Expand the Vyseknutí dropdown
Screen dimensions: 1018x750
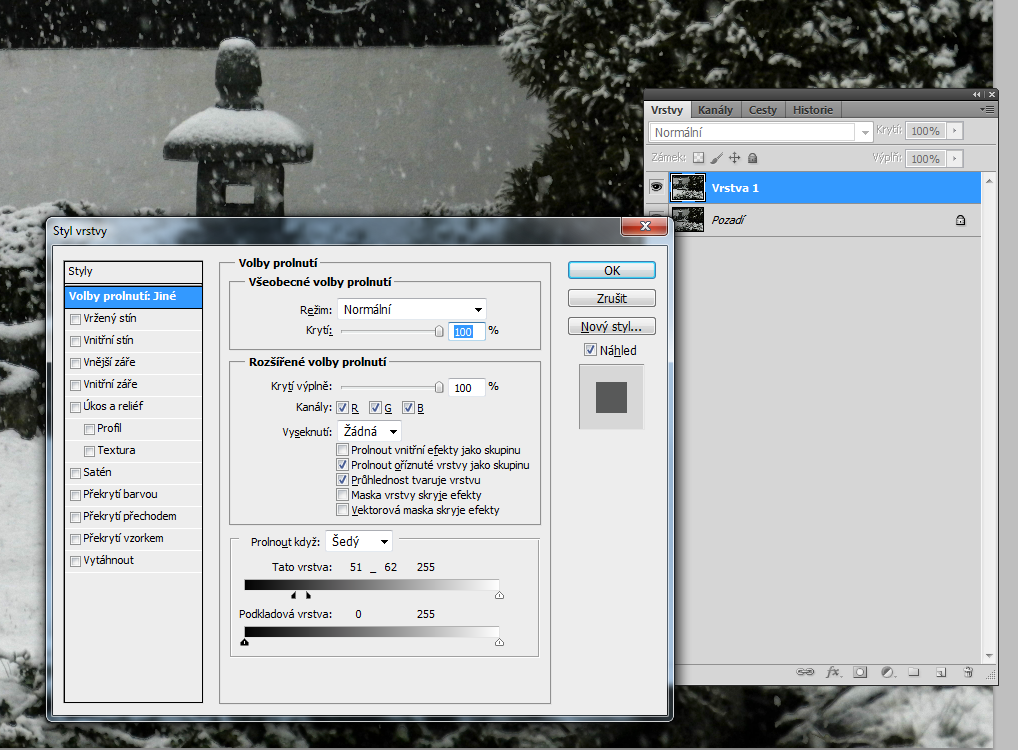pos(367,432)
